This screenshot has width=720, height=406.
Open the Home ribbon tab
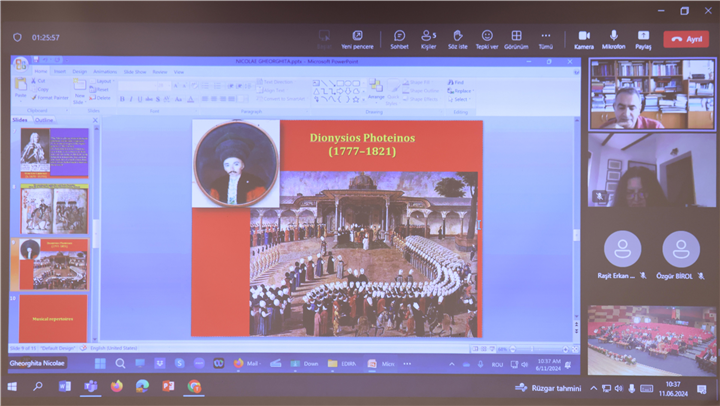41,71
